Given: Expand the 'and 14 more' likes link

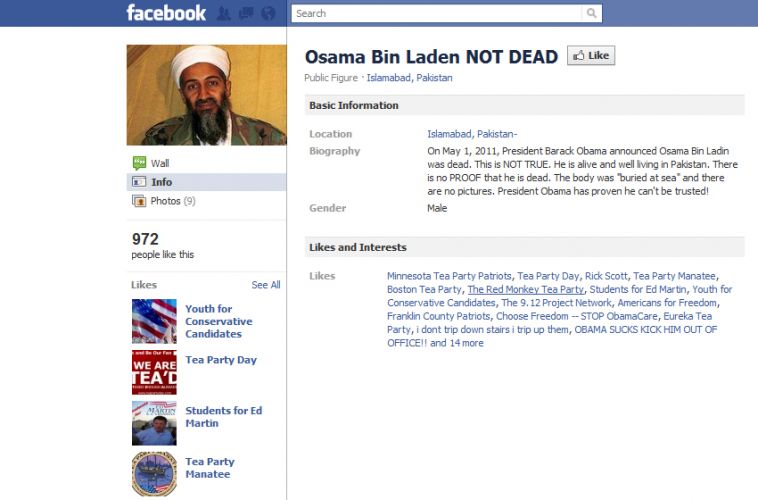Looking at the screenshot, I should pyautogui.click(x=456, y=343).
